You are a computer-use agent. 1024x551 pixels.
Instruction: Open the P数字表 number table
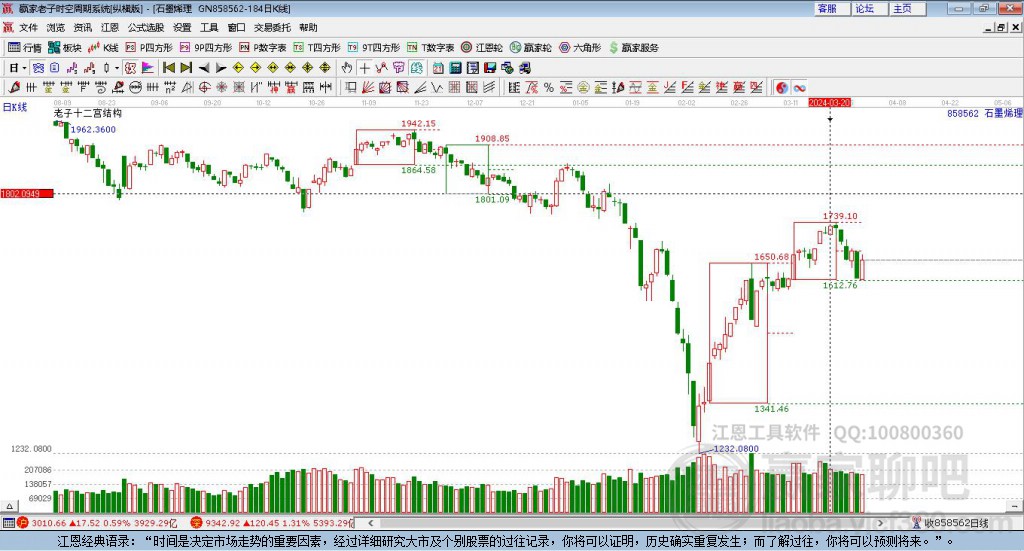click(x=263, y=48)
